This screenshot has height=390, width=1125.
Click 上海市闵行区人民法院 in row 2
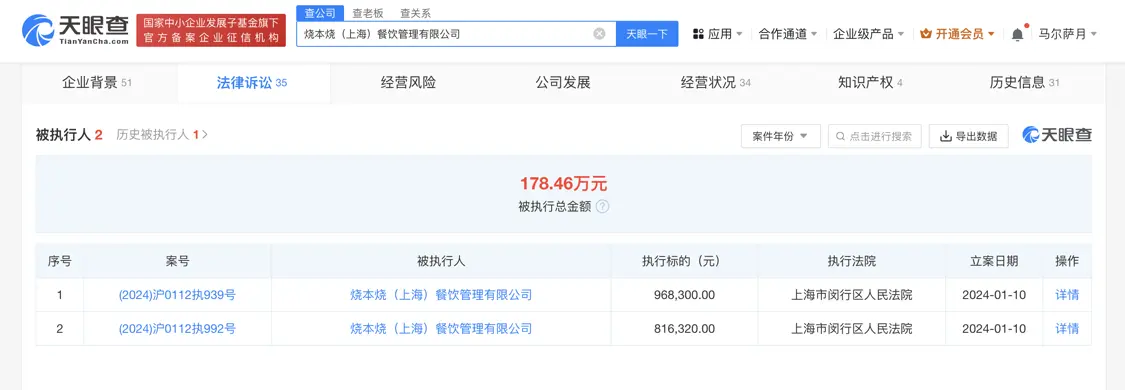[852, 328]
